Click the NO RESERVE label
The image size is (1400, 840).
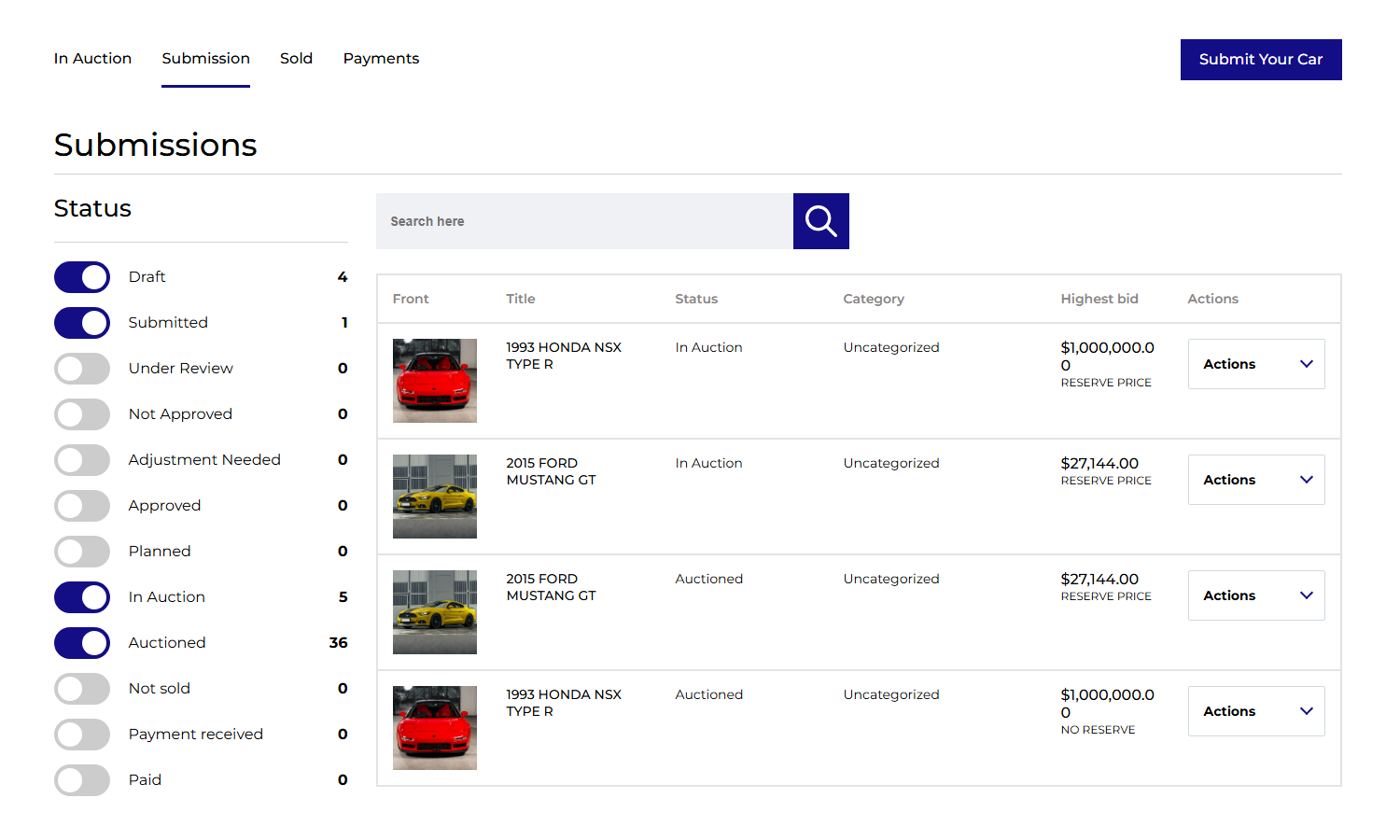click(1098, 730)
